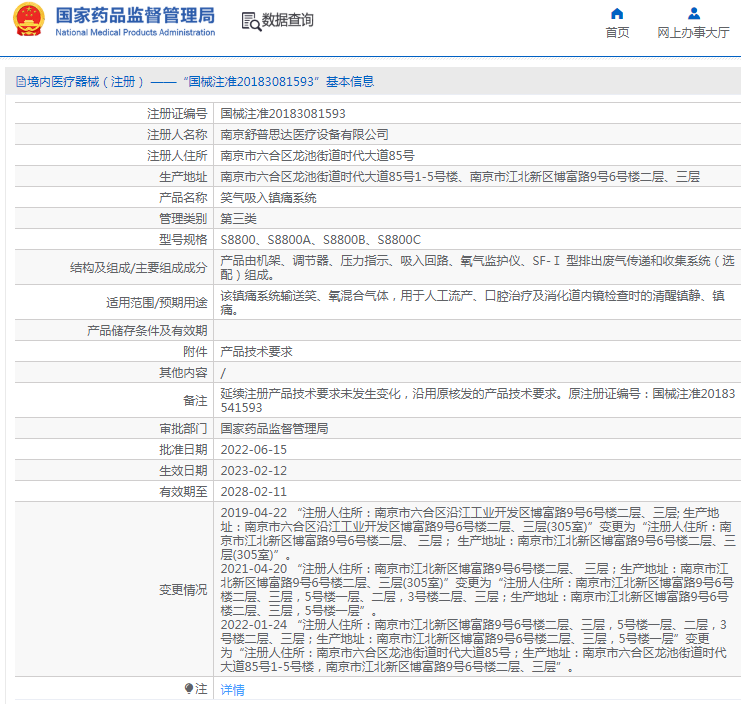The width and height of the screenshot is (741, 704).
Task: Click the NMPA national emblem logo
Action: coord(29,19)
